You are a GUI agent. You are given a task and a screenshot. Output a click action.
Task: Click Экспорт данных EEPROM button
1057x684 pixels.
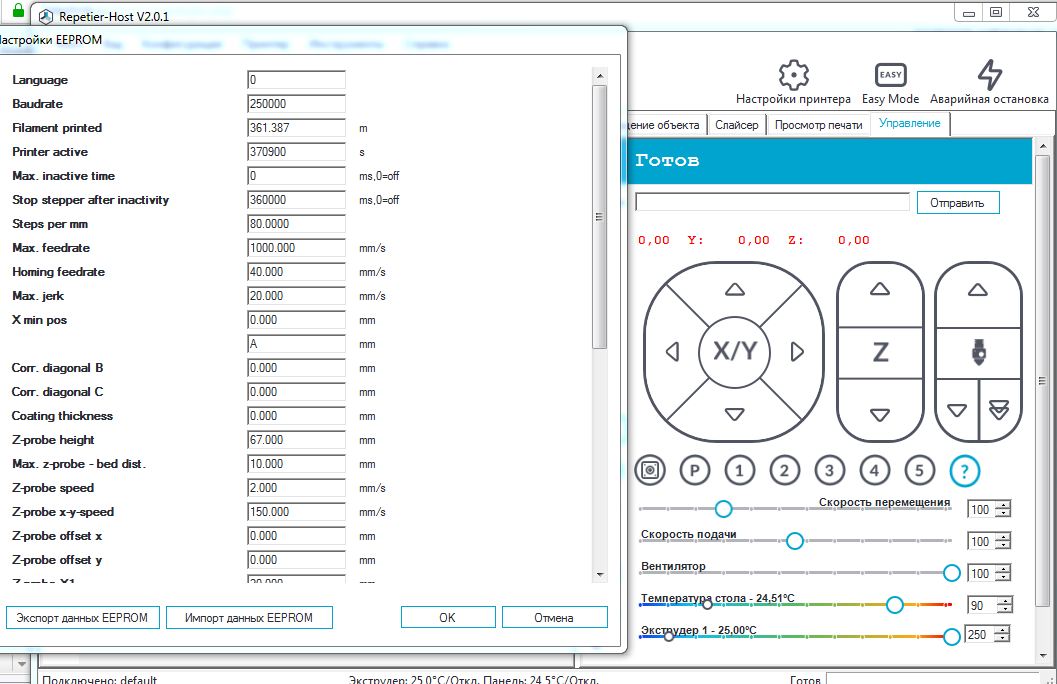82,618
